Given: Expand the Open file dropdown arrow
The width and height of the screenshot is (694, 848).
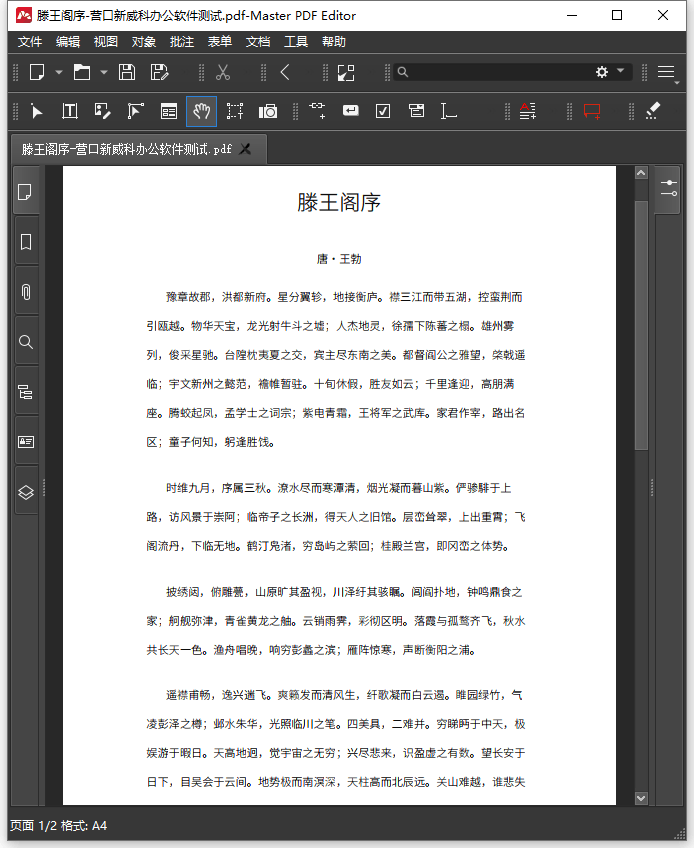Looking at the screenshot, I should [103, 72].
